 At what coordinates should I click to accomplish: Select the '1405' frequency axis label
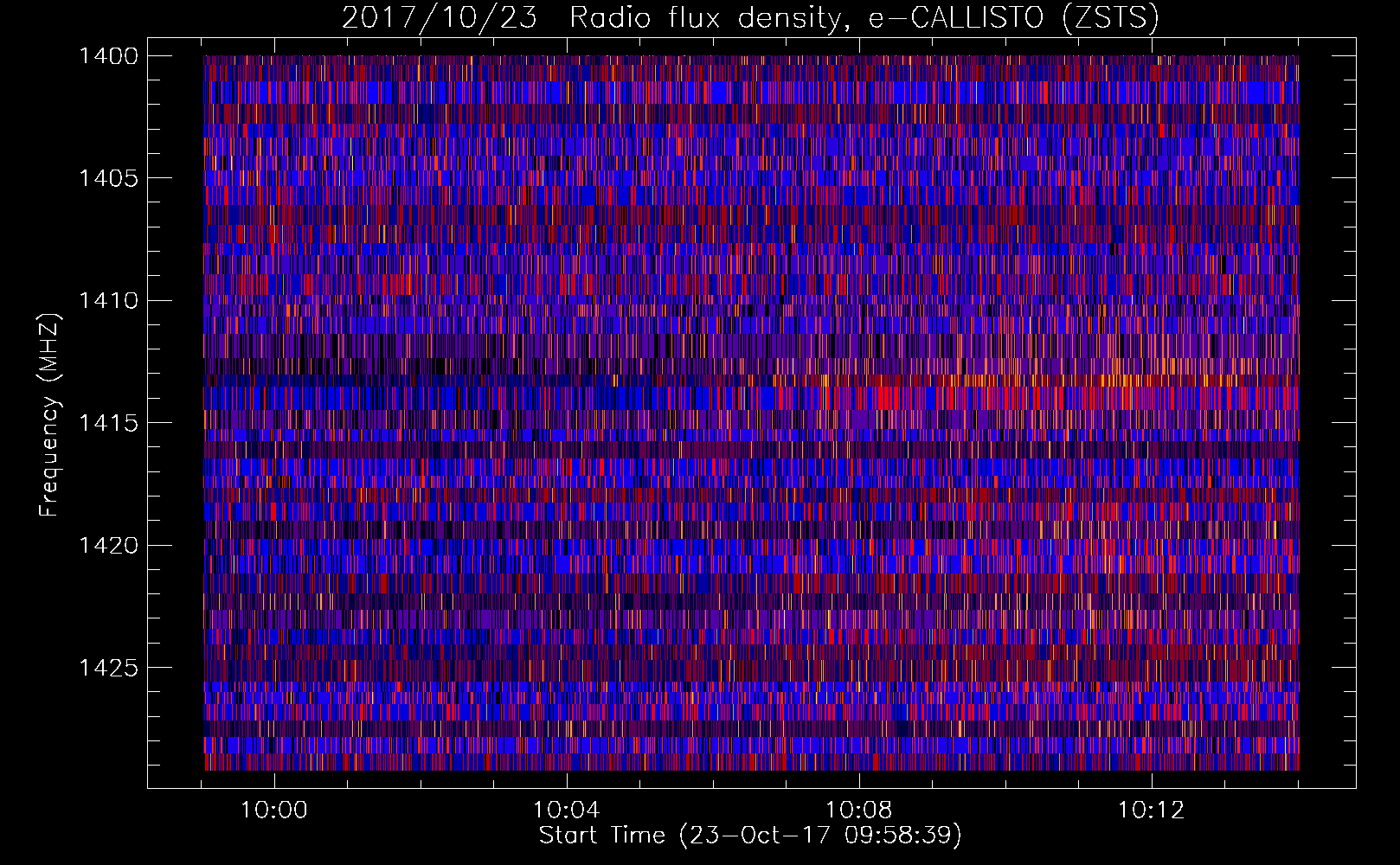108,178
